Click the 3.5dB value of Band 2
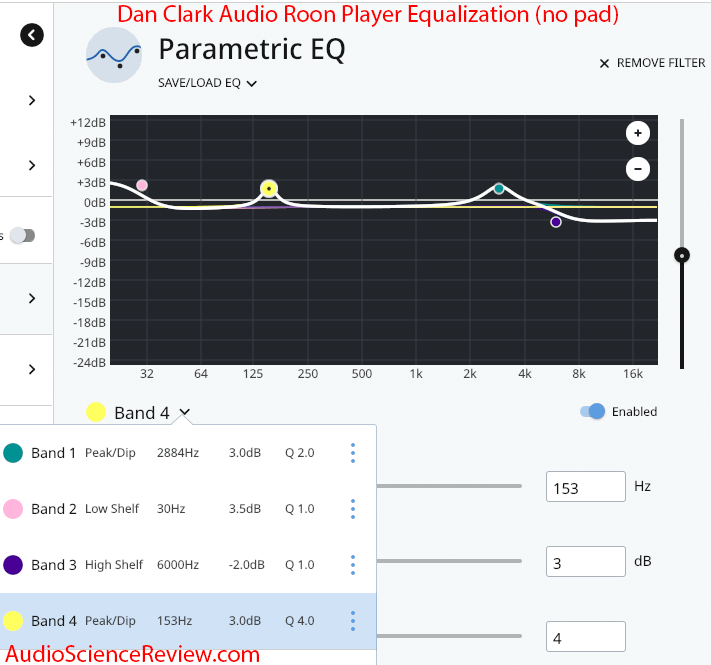This screenshot has width=711, height=665. coord(245,509)
